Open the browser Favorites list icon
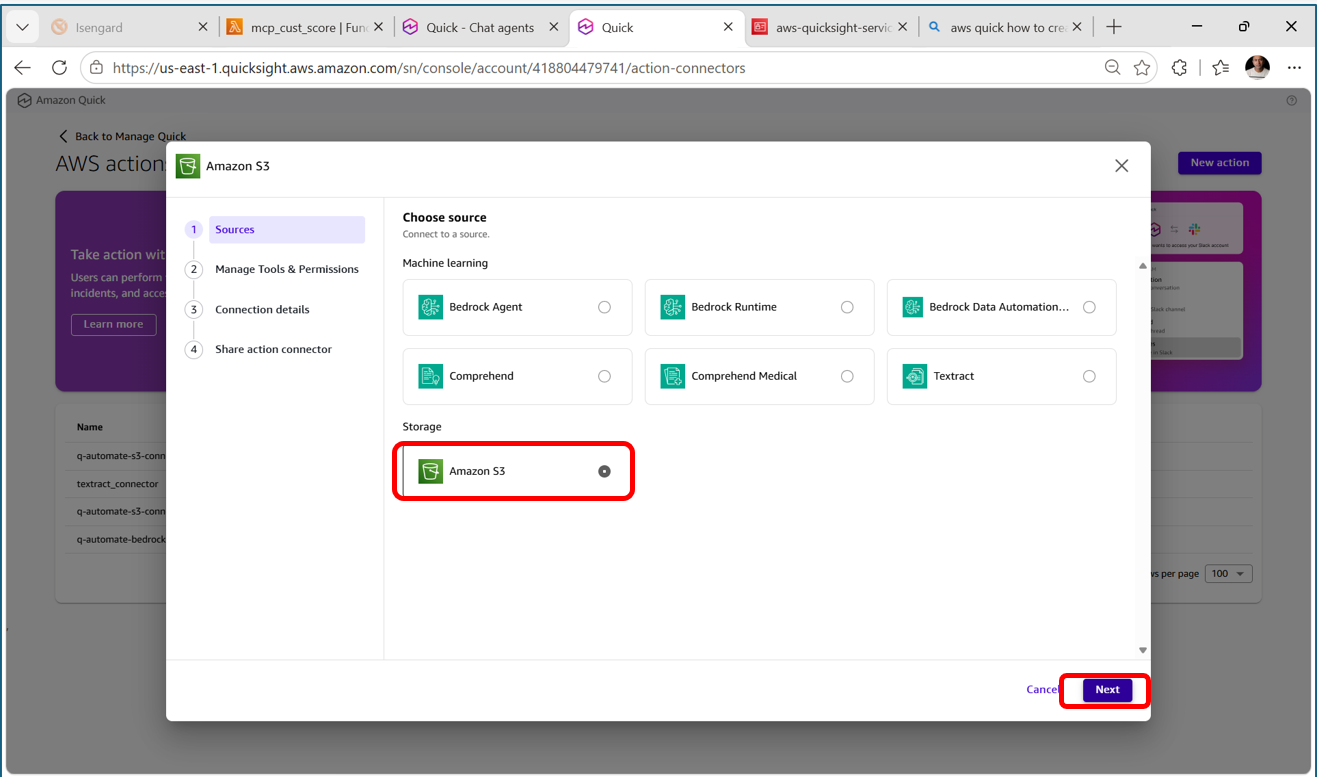Viewport: 1317px width, 777px height. 1220,68
